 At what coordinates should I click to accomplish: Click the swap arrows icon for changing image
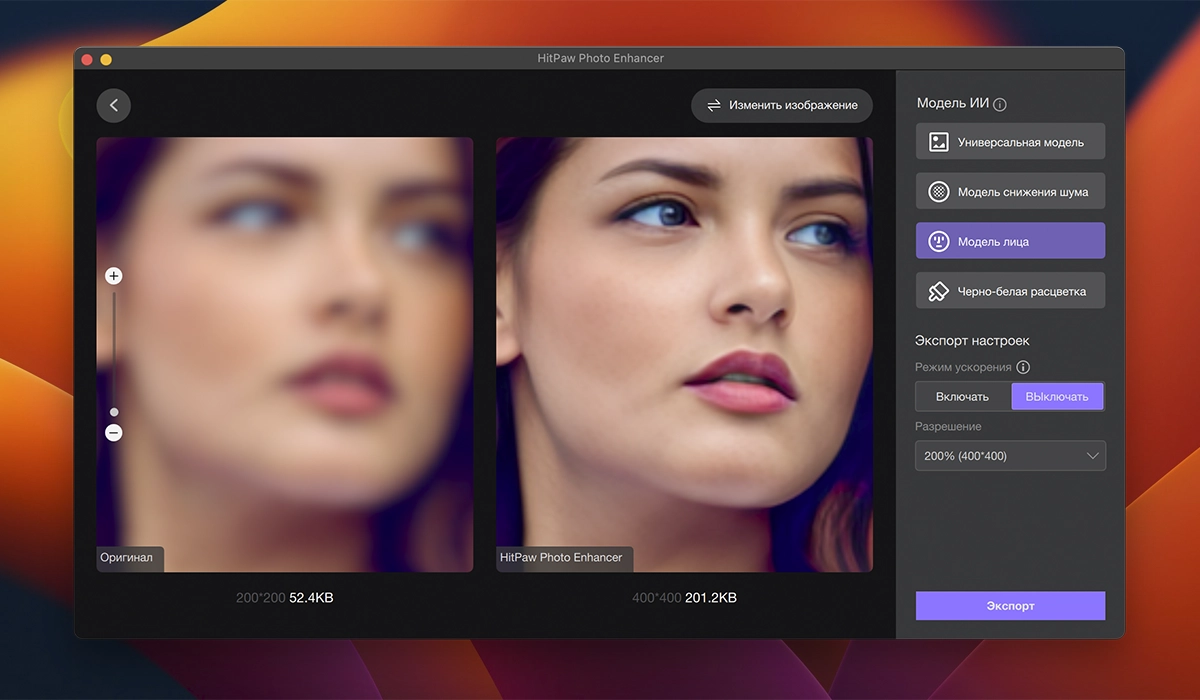[714, 105]
